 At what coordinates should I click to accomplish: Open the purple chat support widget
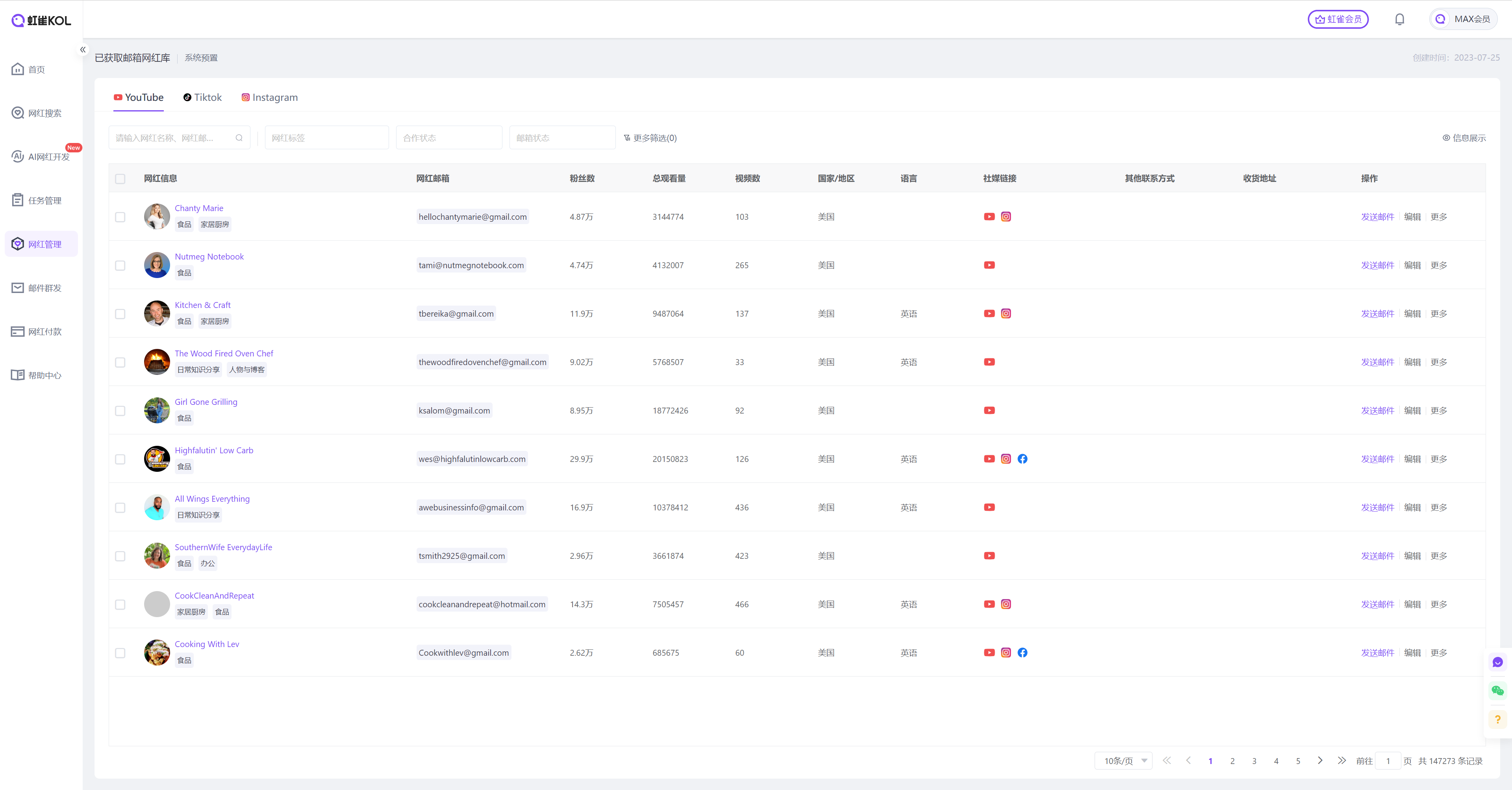point(1497,663)
